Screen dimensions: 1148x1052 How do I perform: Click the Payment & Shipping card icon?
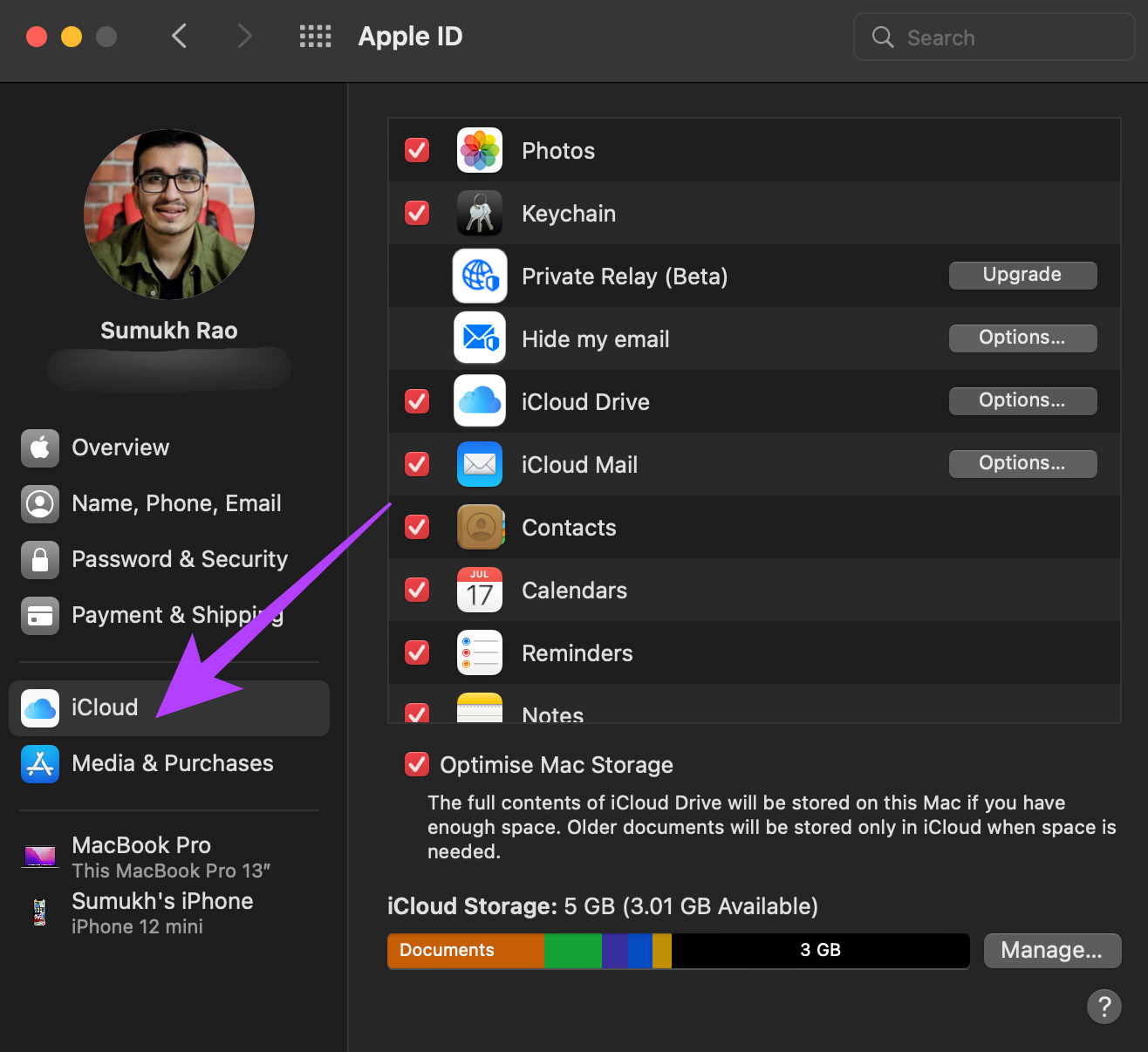pos(40,616)
